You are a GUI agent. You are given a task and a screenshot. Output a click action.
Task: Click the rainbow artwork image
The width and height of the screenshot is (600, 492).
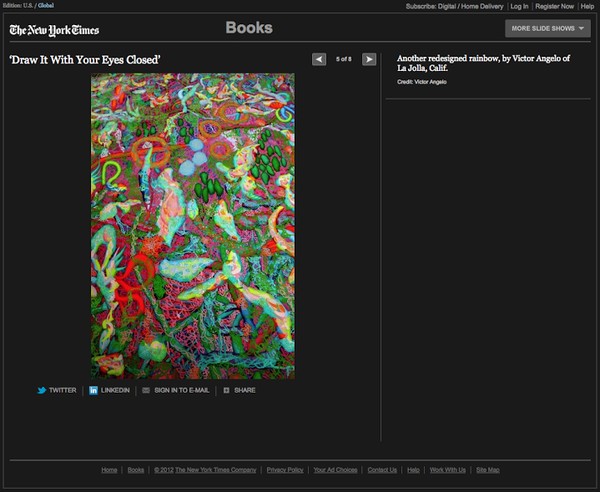point(193,226)
